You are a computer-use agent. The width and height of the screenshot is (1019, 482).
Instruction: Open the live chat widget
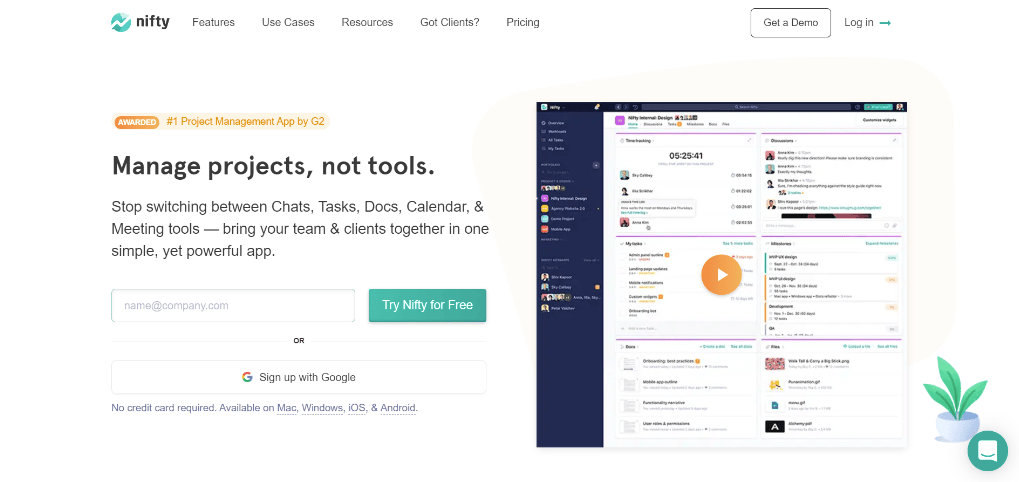coord(987,451)
